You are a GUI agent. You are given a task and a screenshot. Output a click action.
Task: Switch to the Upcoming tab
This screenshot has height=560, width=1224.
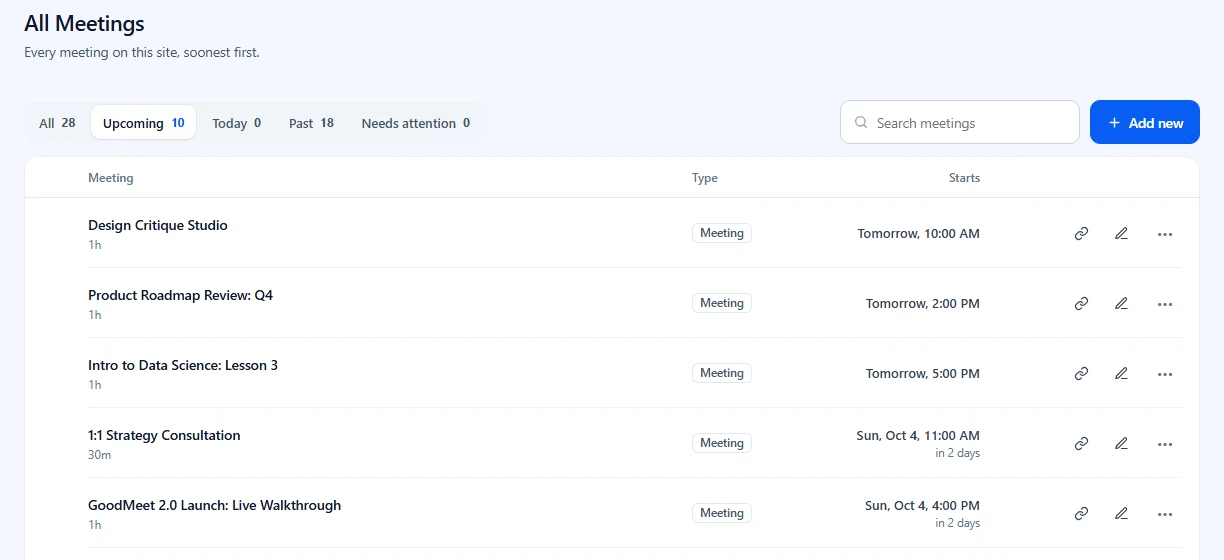(x=143, y=123)
